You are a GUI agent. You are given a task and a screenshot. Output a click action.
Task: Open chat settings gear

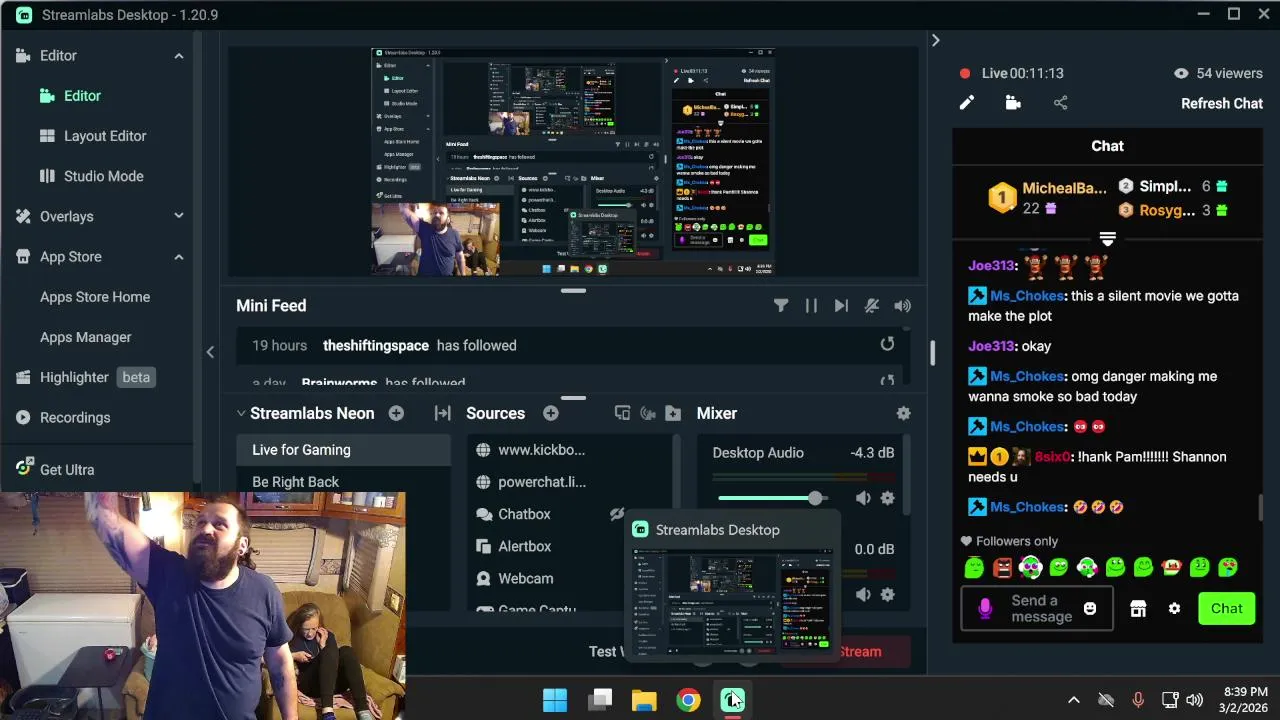point(1174,609)
